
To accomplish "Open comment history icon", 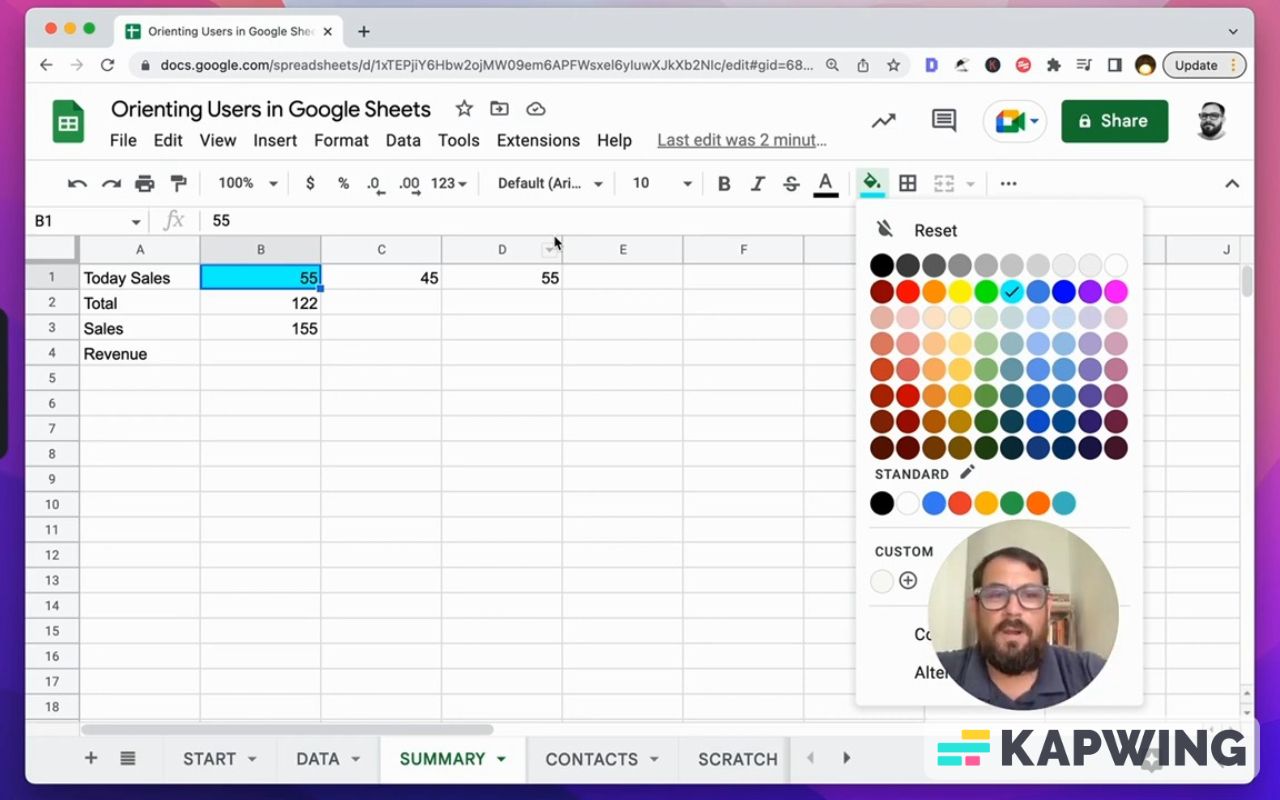I will (x=944, y=121).
